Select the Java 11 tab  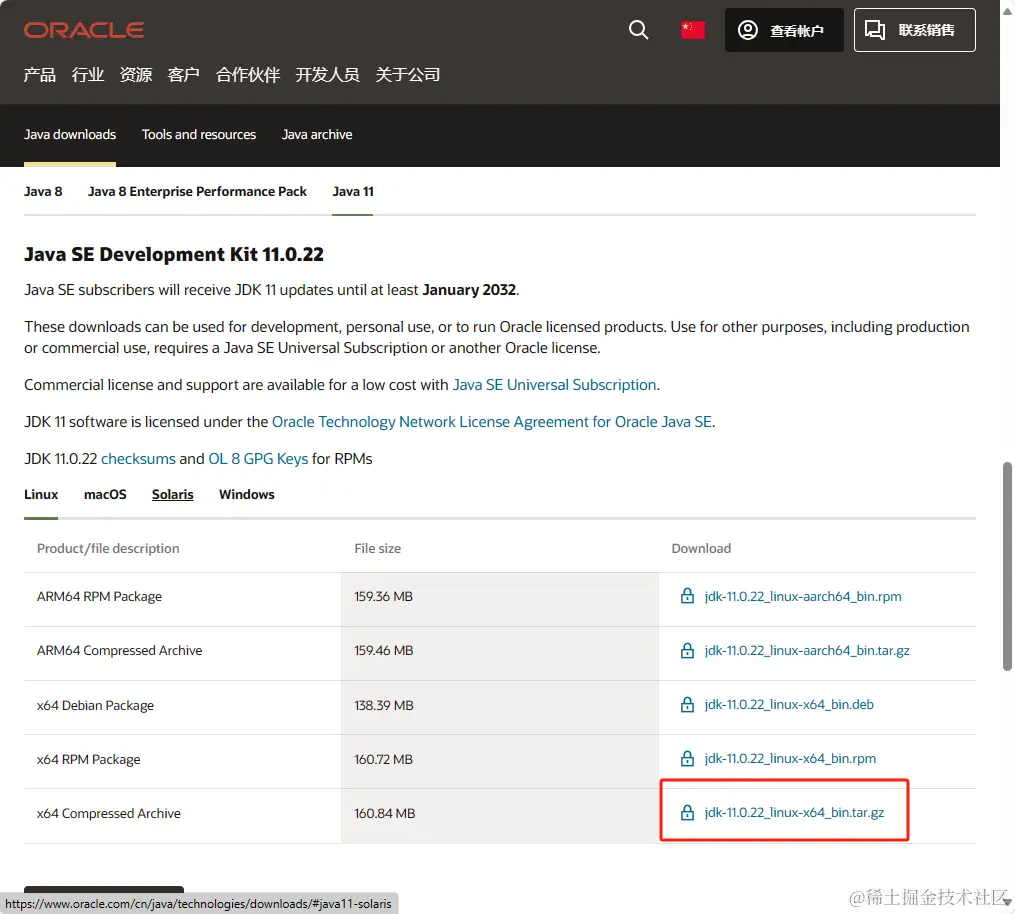353,192
